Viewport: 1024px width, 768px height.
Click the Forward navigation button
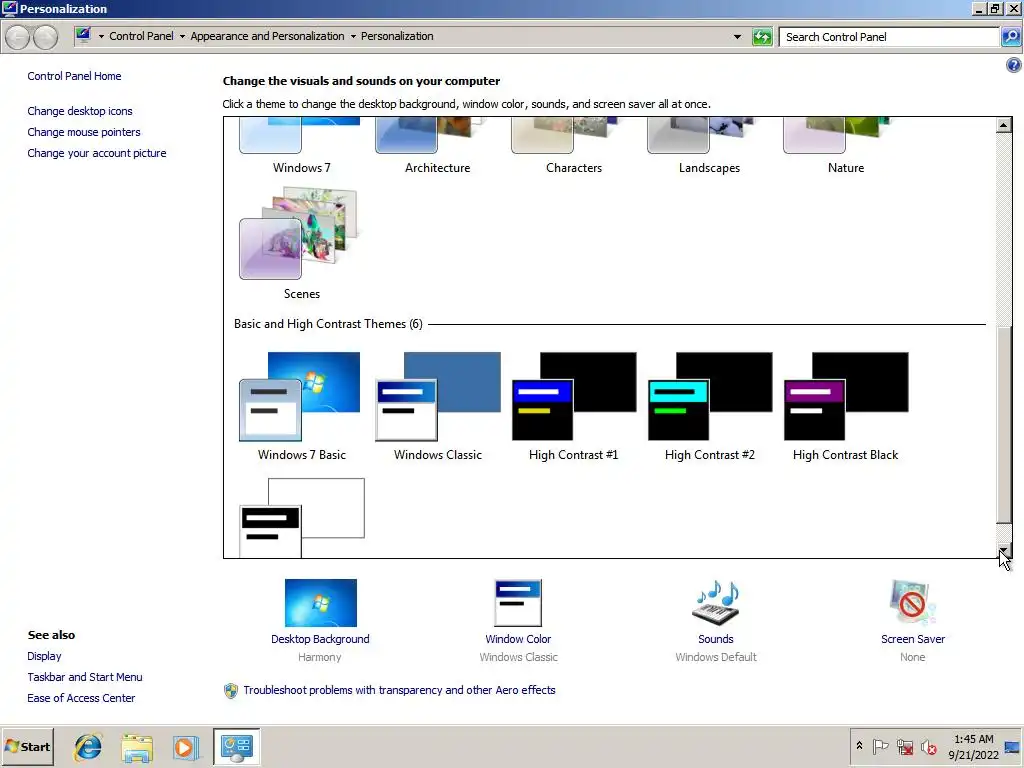click(x=45, y=37)
